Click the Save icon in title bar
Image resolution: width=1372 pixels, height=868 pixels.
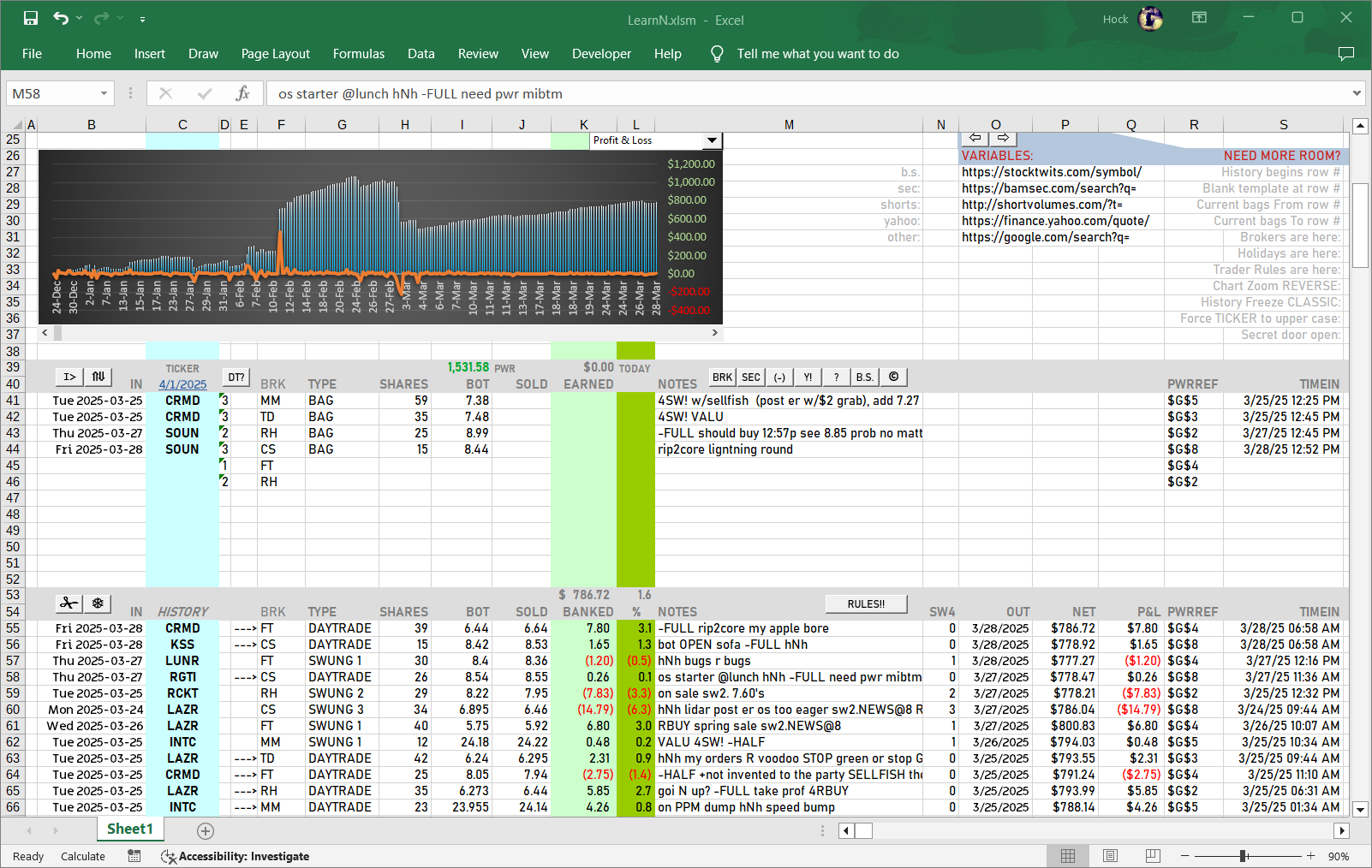click(31, 18)
